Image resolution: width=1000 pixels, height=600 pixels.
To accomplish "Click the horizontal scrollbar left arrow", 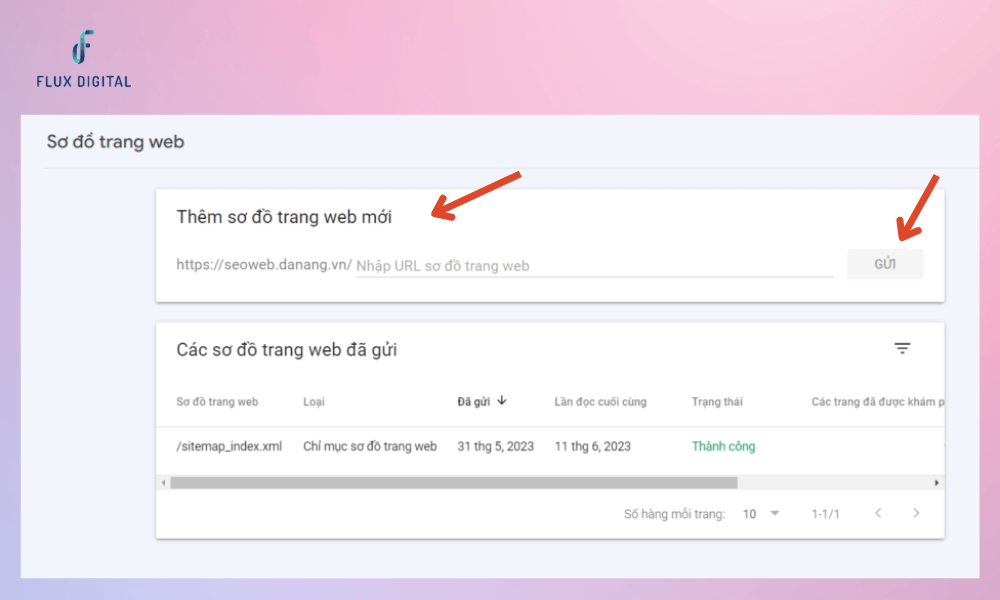I will (x=163, y=483).
